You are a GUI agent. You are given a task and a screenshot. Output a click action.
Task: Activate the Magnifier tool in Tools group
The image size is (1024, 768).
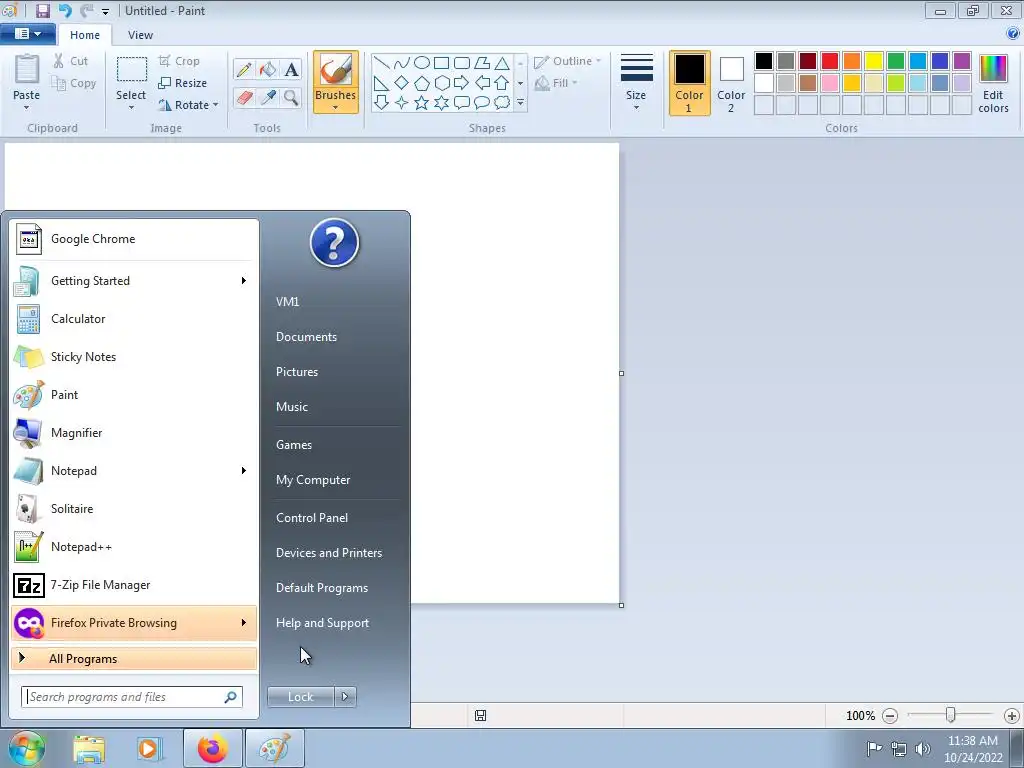pyautogui.click(x=291, y=98)
